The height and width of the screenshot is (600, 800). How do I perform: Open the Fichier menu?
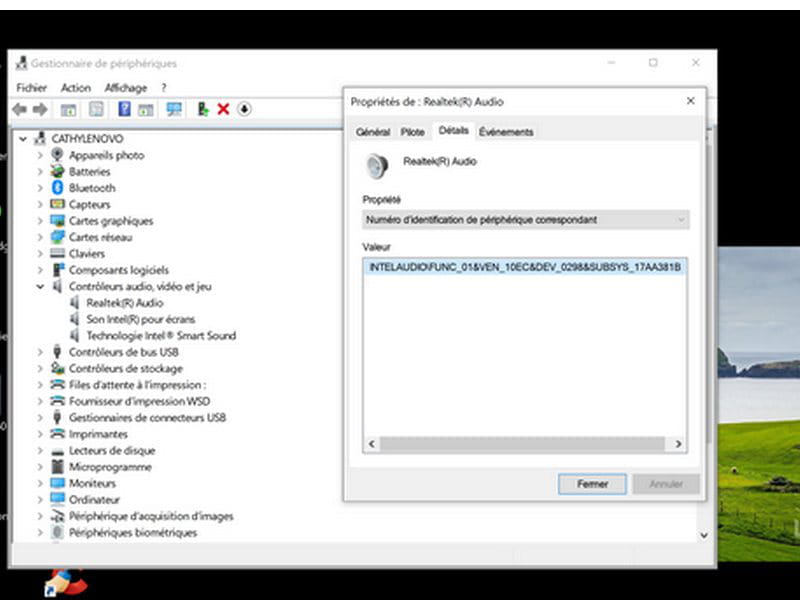[32, 88]
